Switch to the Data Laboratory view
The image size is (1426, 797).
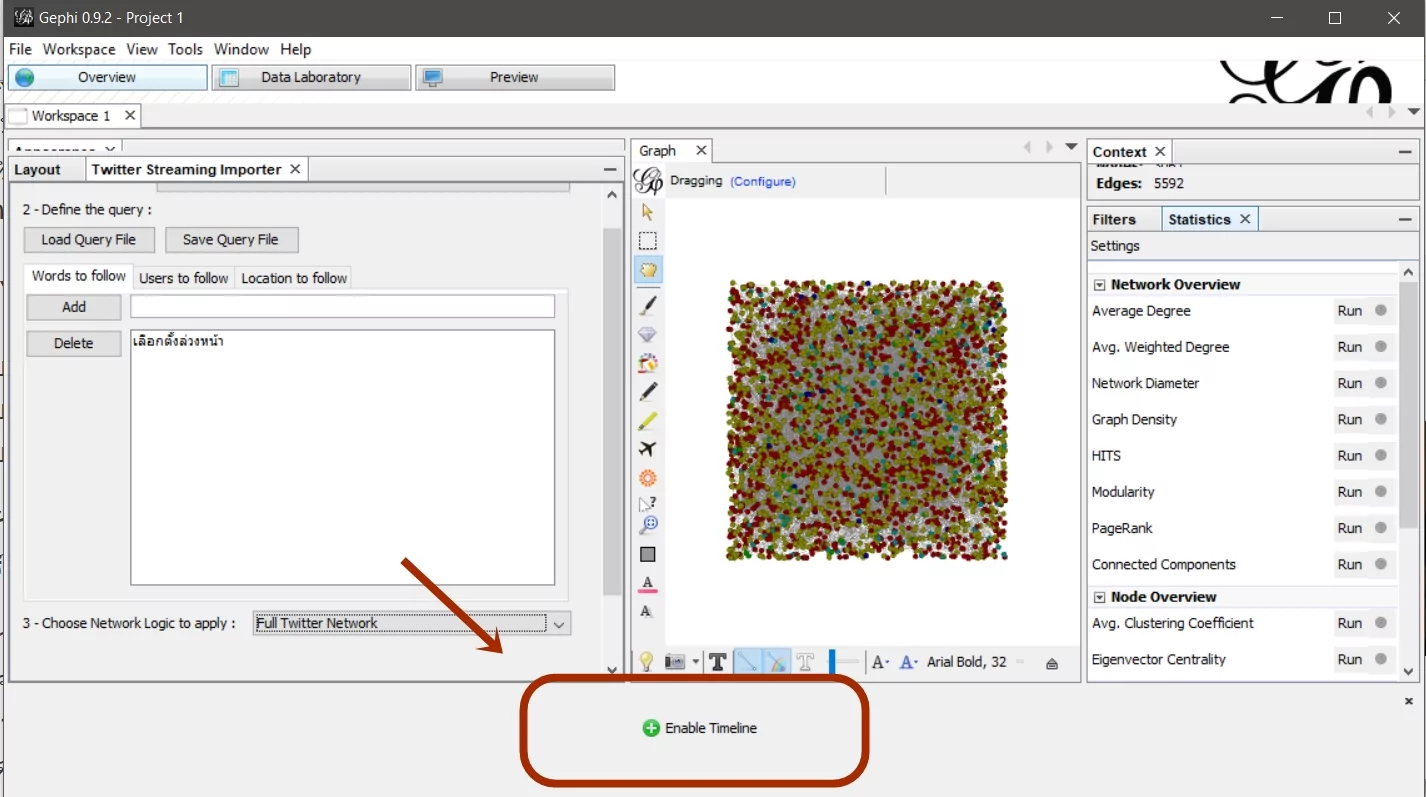click(x=311, y=77)
